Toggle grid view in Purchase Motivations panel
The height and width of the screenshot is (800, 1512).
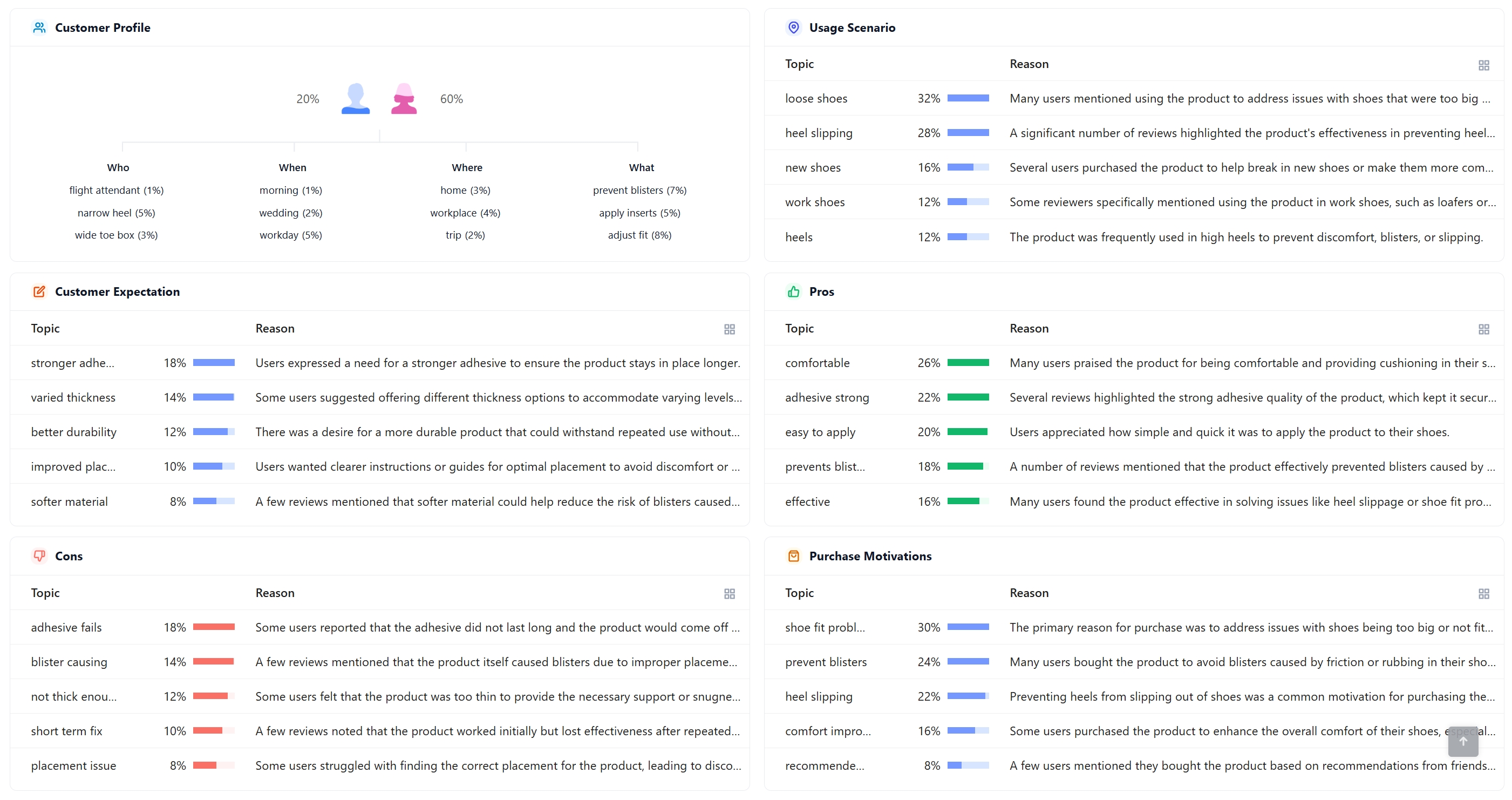pyautogui.click(x=1484, y=593)
